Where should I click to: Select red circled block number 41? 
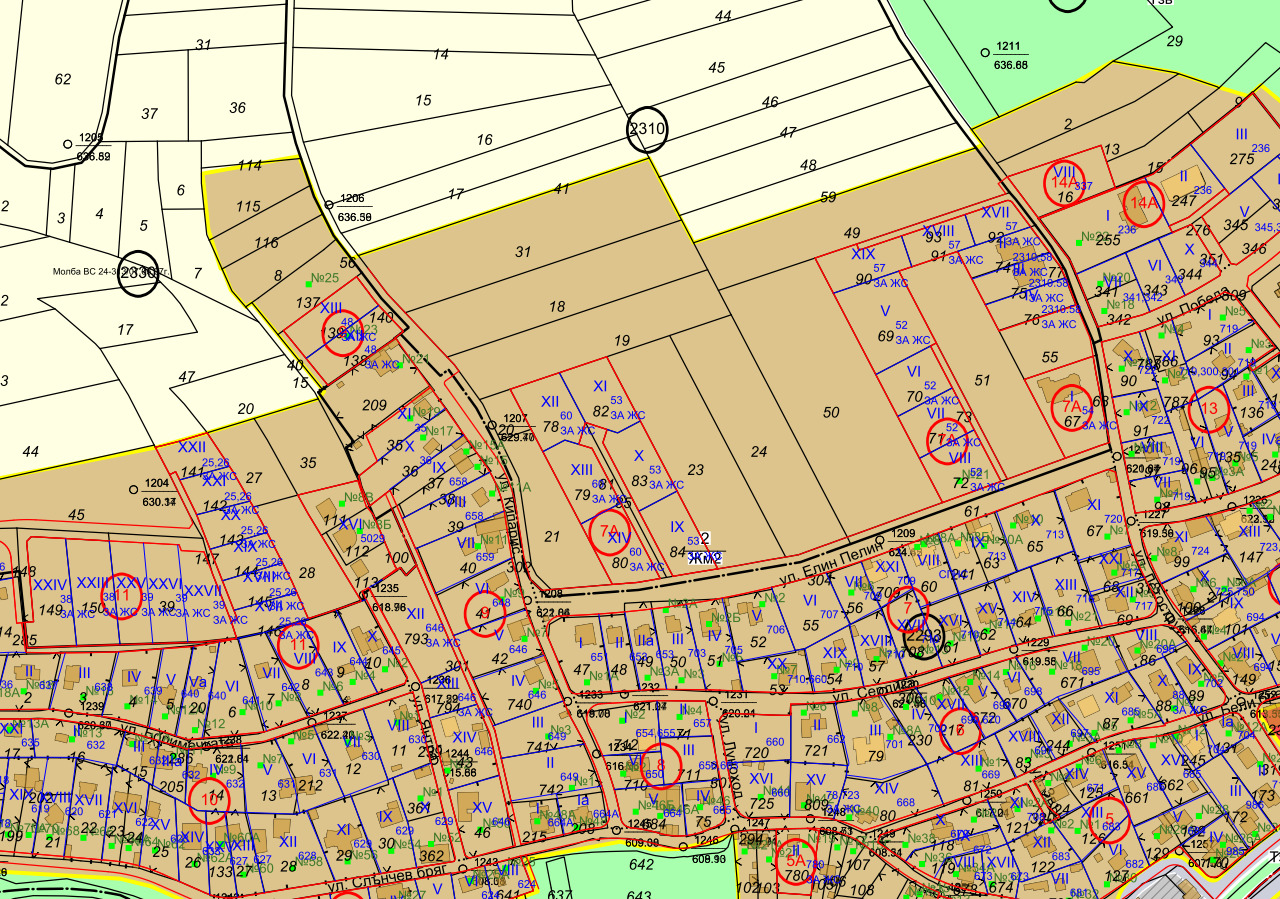click(485, 612)
